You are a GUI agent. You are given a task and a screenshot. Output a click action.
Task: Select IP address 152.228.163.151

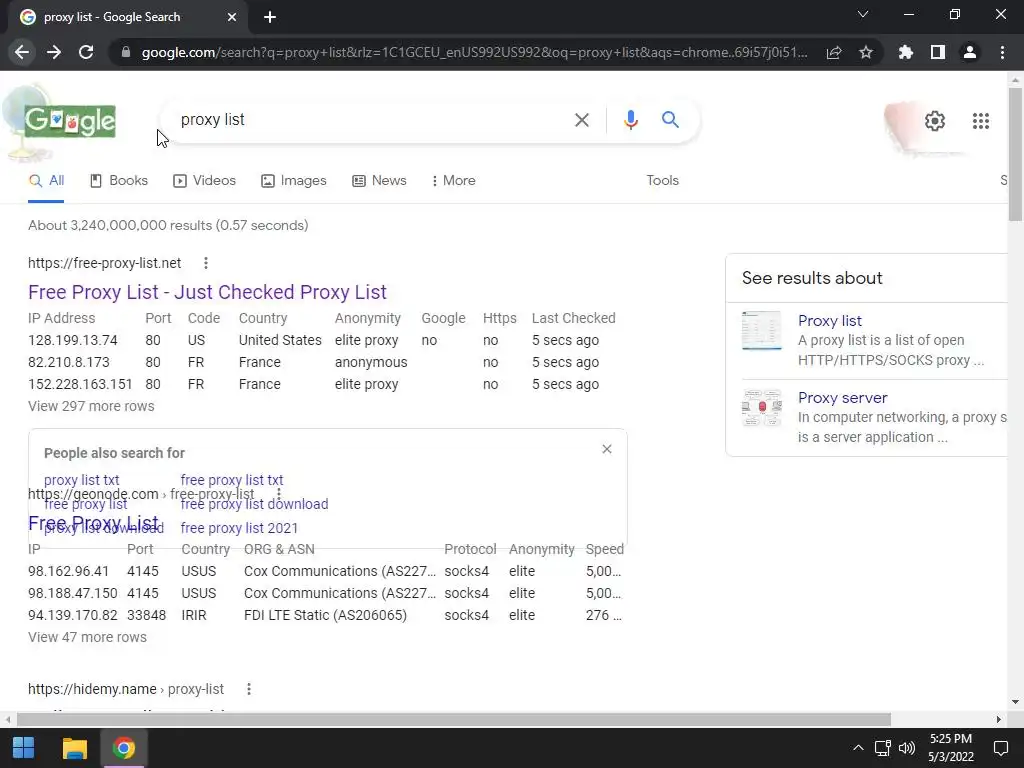(80, 384)
